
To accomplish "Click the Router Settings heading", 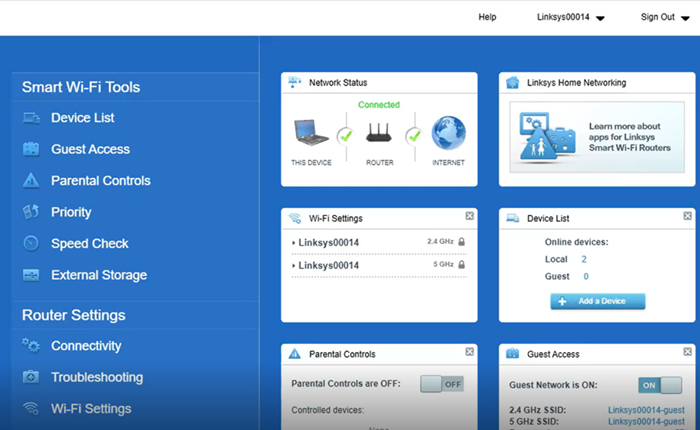I will tap(74, 315).
